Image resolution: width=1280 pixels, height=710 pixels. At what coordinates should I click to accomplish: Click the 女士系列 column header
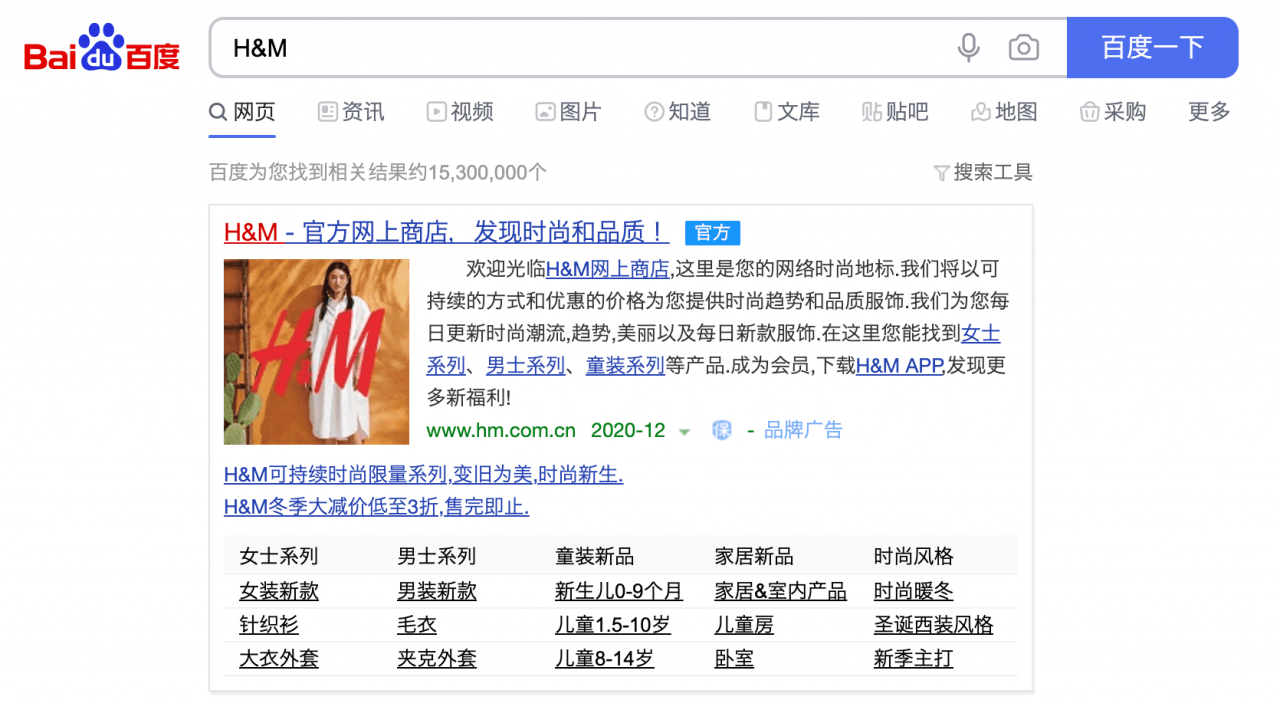coord(279,556)
